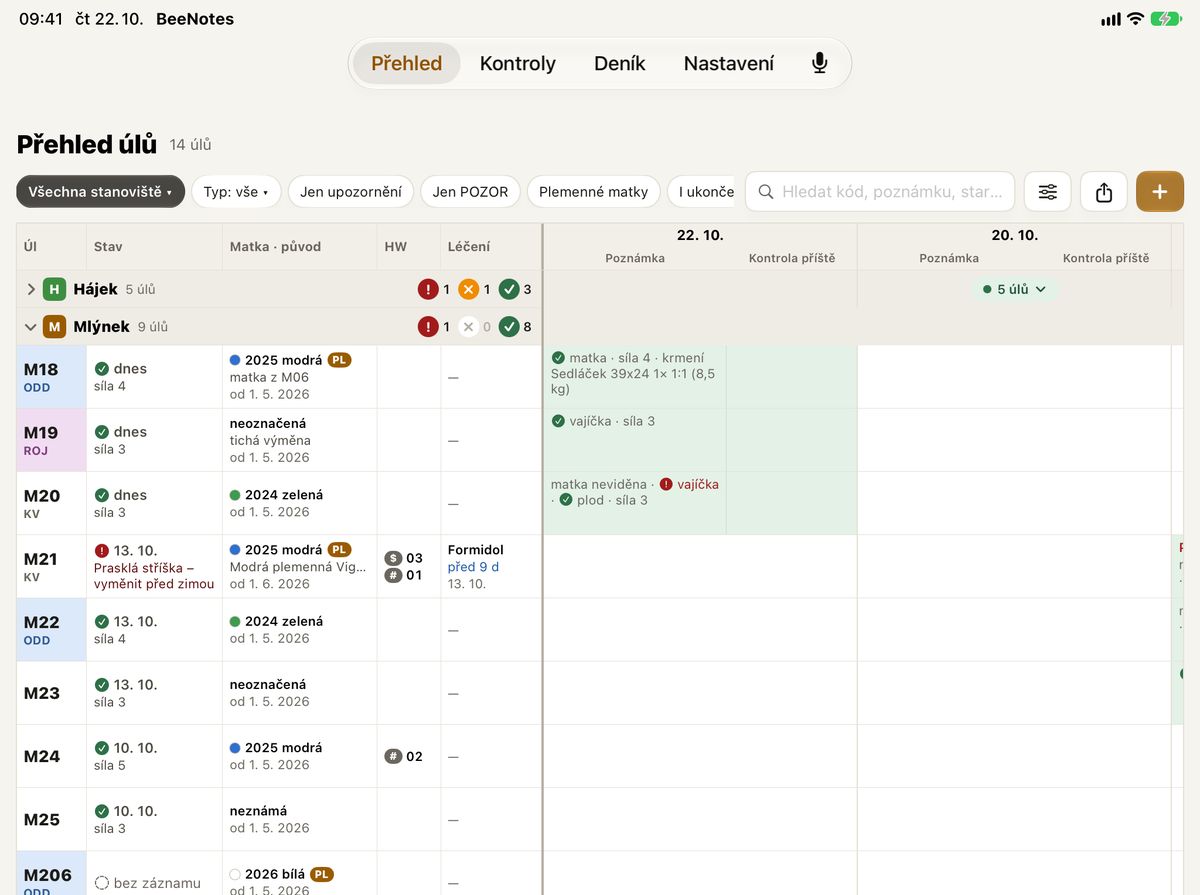Click the tichá výměna text on M19

point(270,441)
